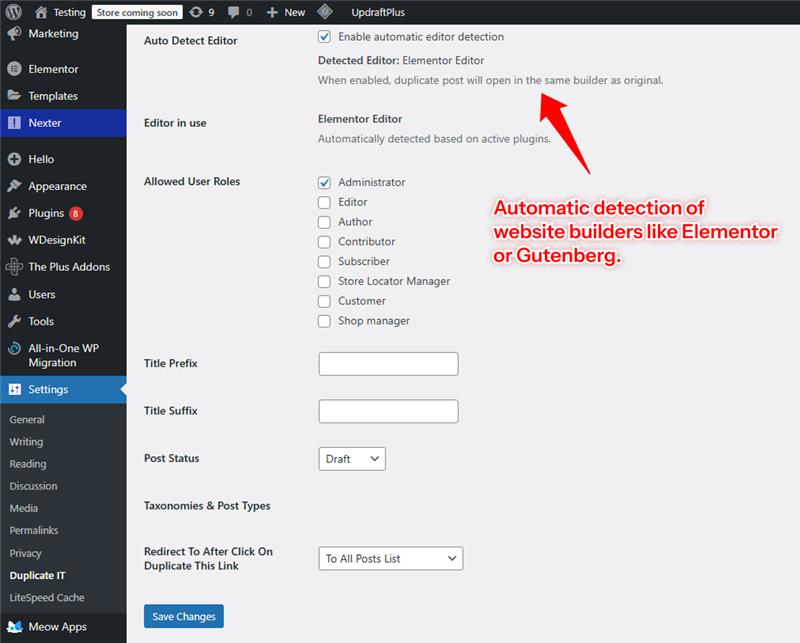Click the Nexter sidebar icon
The height and width of the screenshot is (643, 800).
coord(14,122)
